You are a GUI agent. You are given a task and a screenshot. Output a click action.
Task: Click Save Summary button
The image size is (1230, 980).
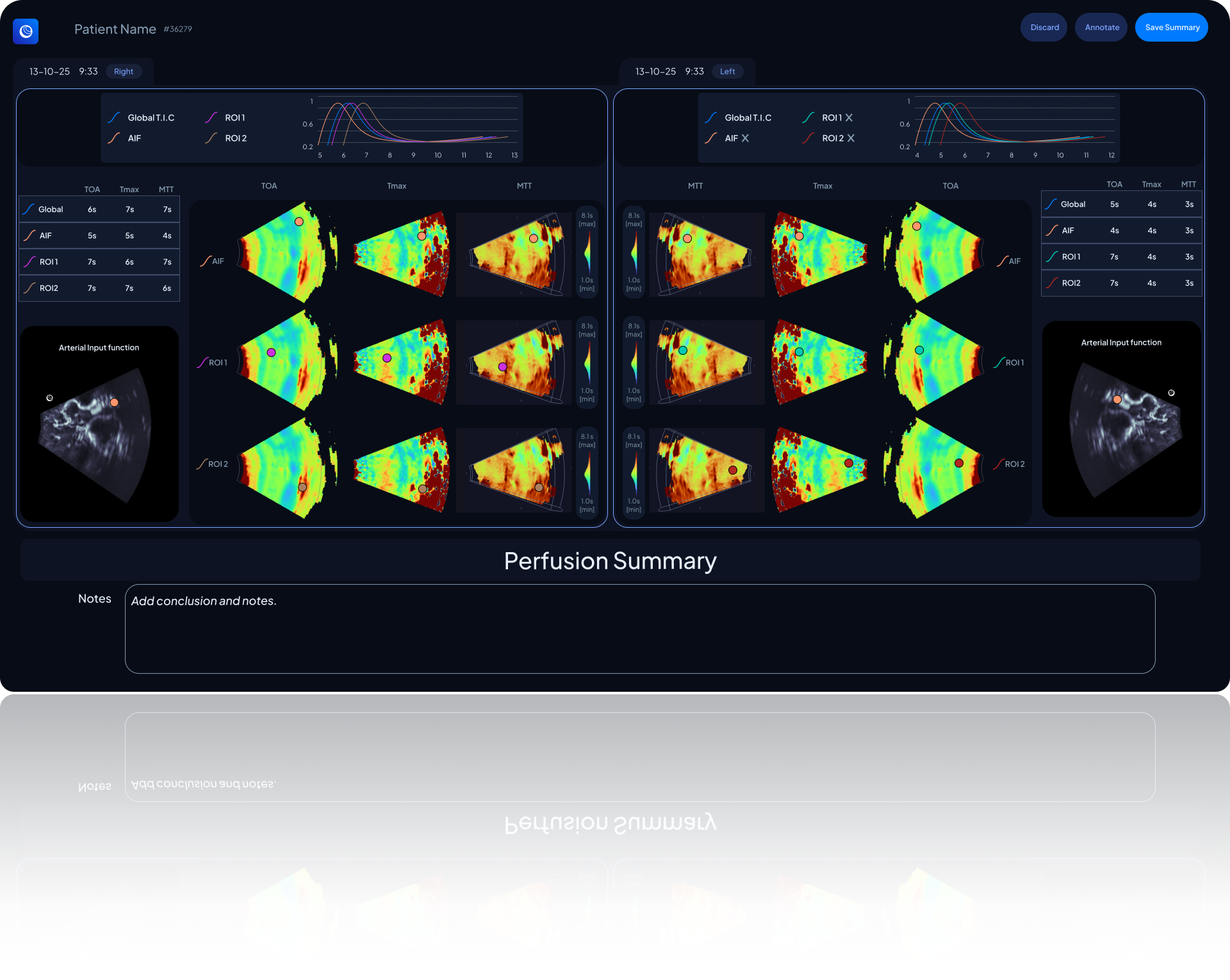pos(1171,28)
